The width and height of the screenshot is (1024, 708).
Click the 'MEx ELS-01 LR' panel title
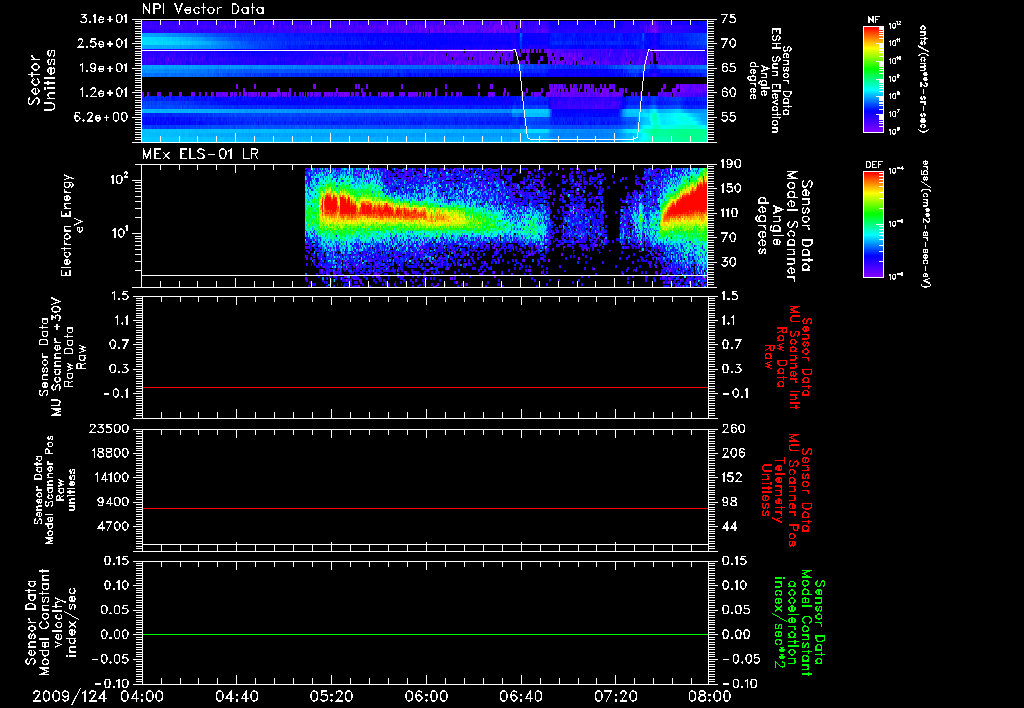202,155
